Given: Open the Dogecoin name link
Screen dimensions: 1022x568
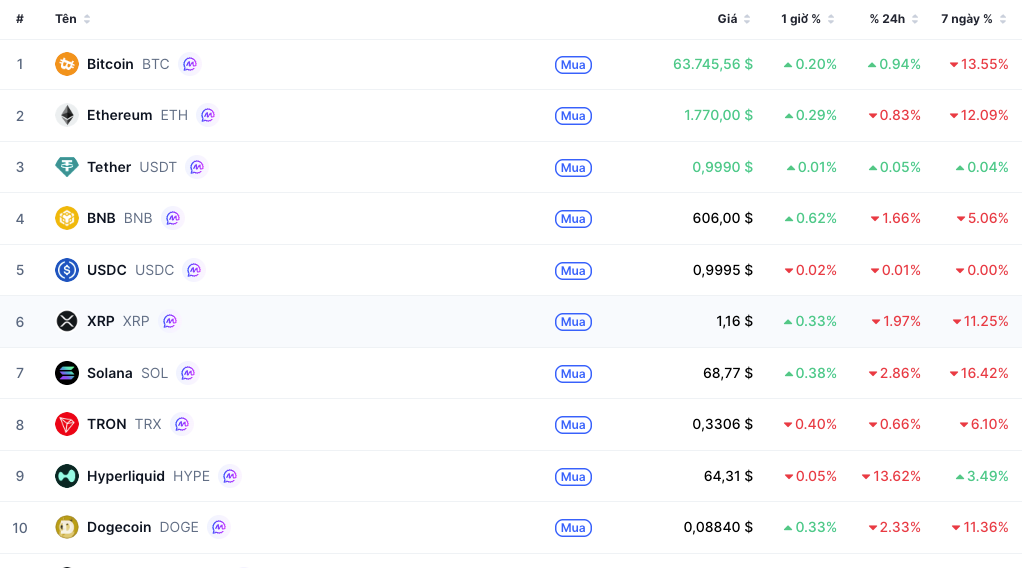Looking at the screenshot, I should [119, 527].
